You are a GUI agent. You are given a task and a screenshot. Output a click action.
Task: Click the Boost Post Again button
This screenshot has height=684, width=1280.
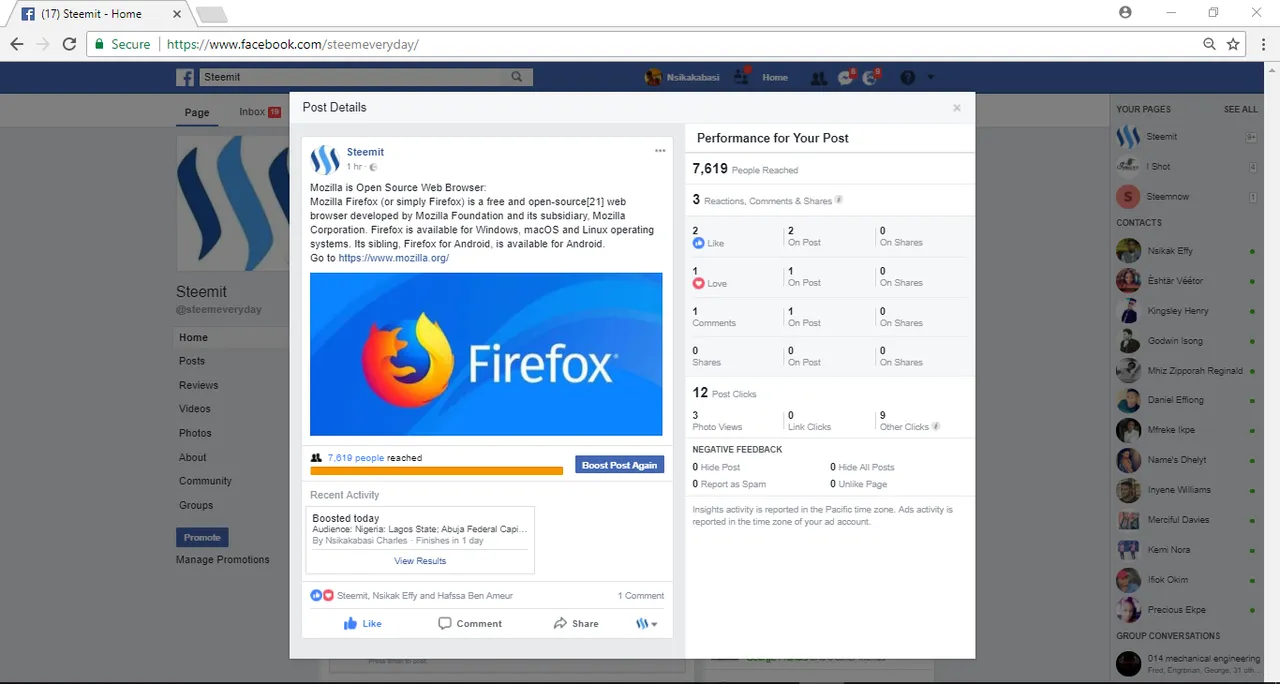point(619,465)
